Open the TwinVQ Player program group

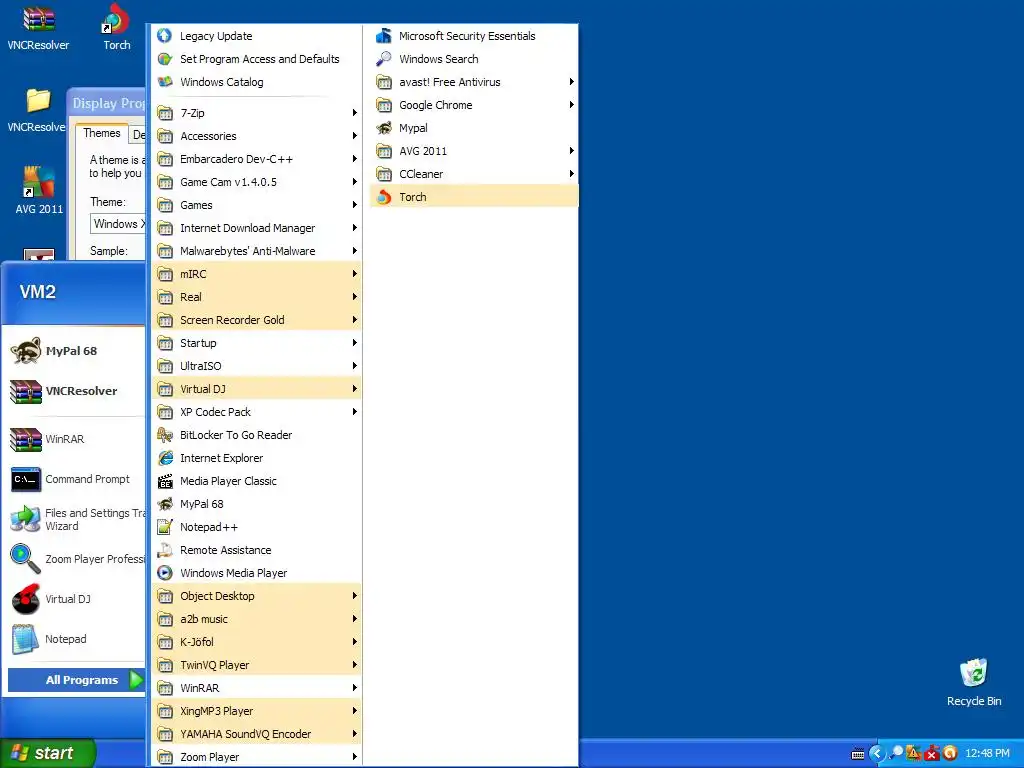coord(256,665)
